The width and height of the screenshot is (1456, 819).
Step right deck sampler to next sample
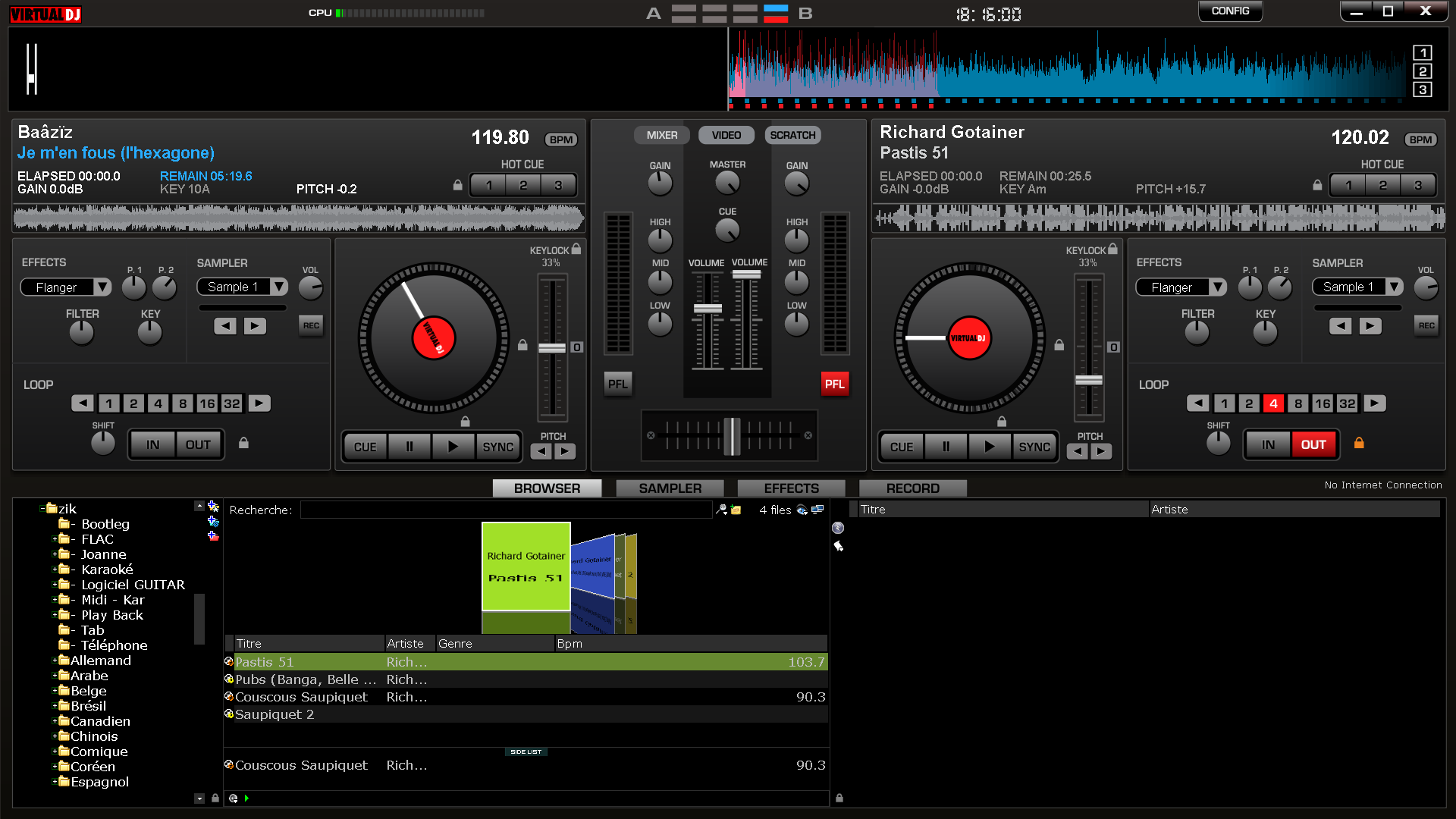[1370, 326]
